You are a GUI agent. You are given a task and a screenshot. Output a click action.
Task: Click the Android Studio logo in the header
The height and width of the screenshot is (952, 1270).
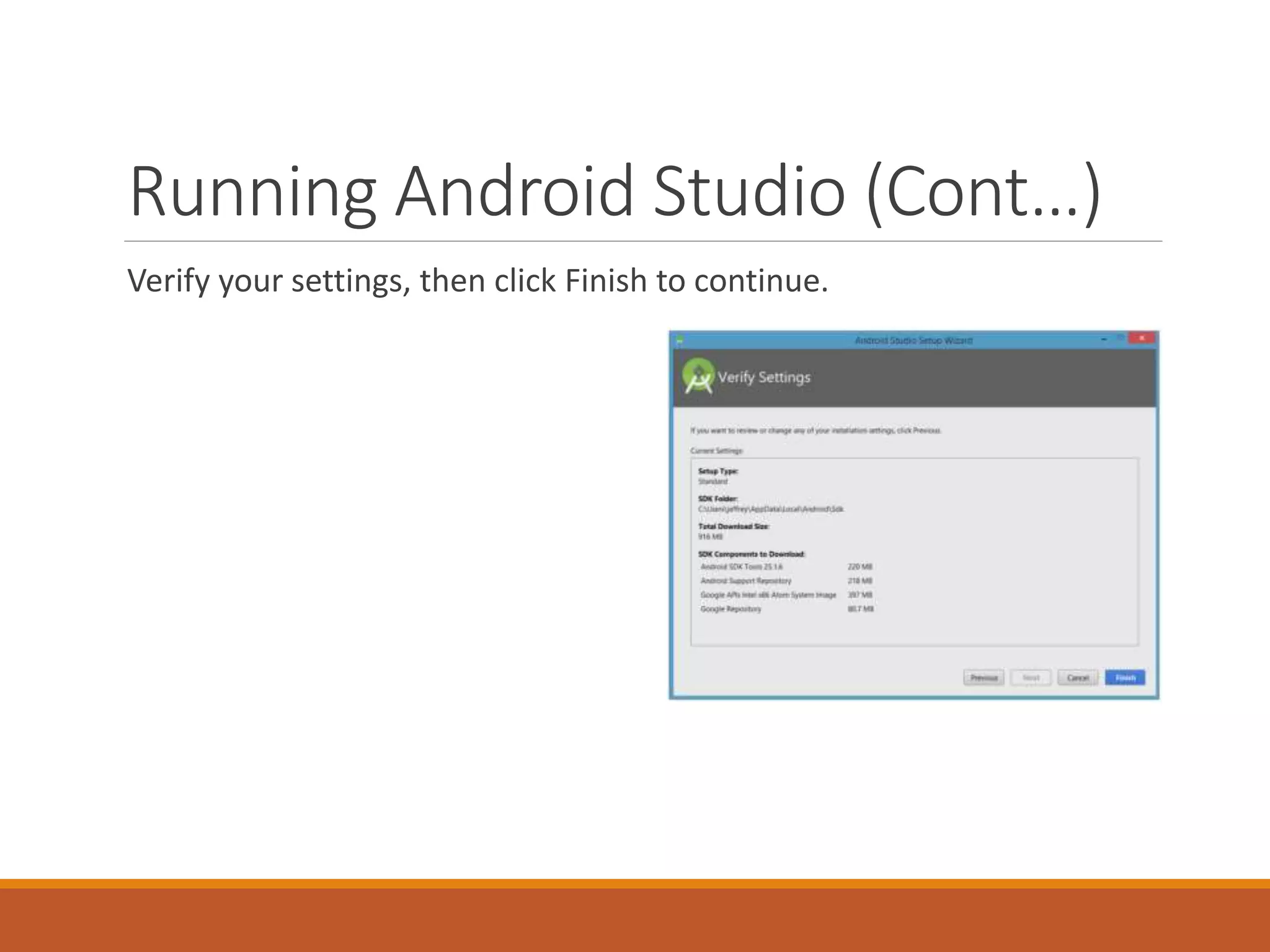[698, 376]
